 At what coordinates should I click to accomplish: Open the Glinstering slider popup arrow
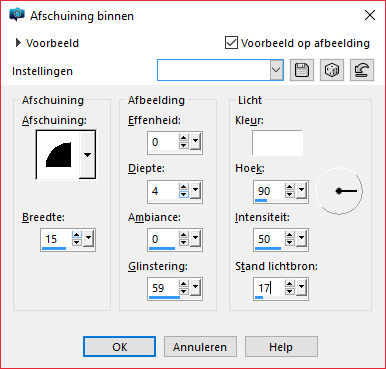coord(195,288)
